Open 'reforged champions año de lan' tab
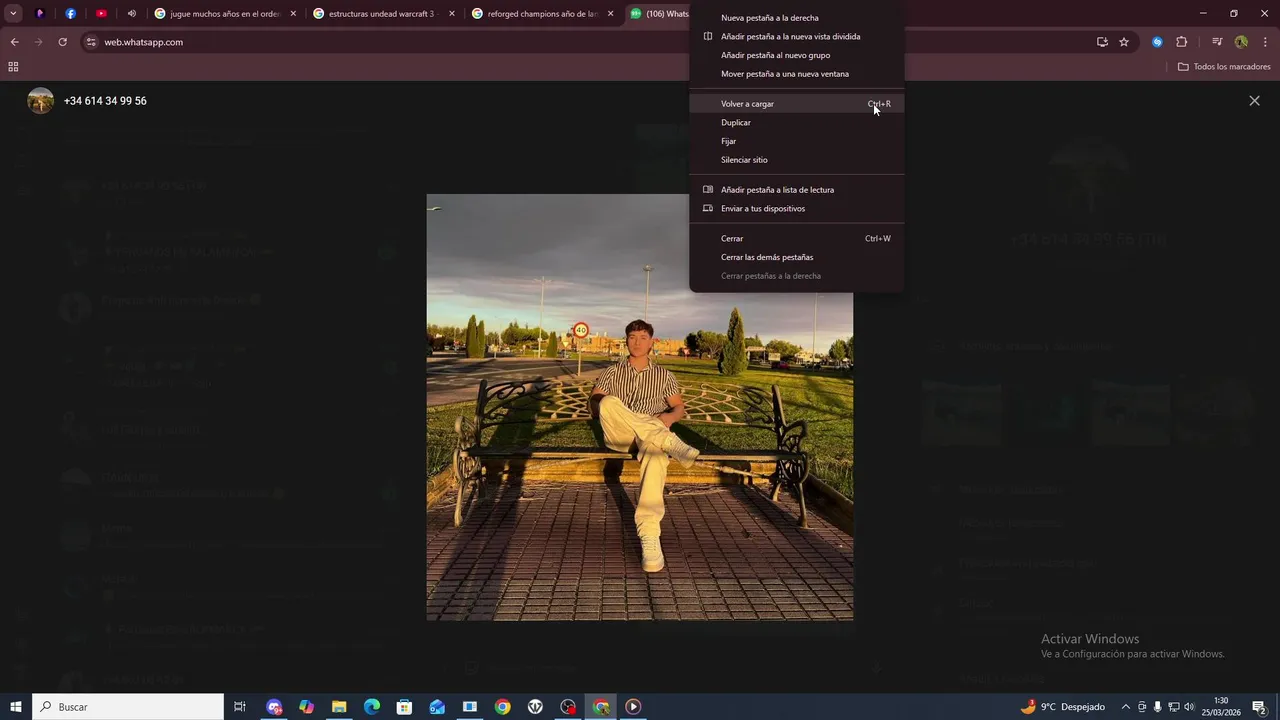1280x720 pixels. point(542,14)
